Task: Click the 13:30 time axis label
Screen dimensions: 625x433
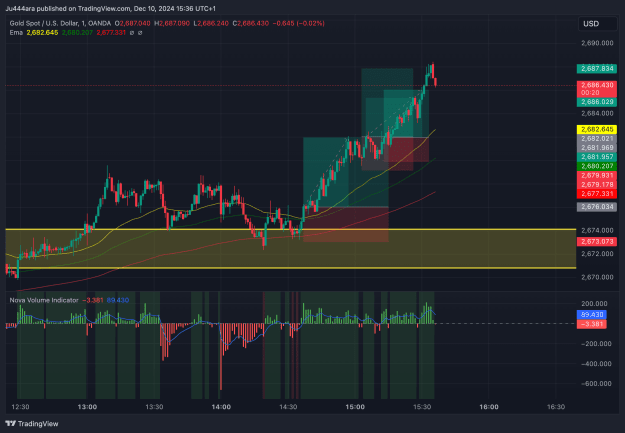Action: (x=154, y=407)
